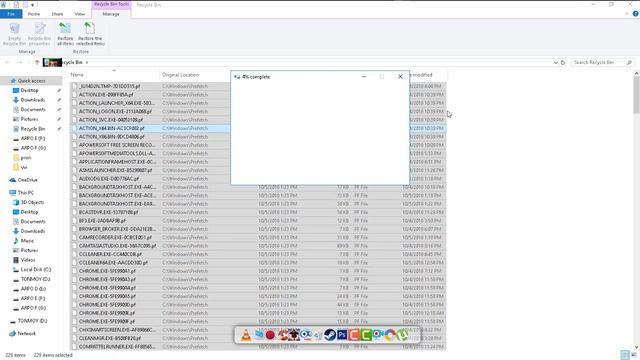Open Music folder under This PC

[27, 241]
